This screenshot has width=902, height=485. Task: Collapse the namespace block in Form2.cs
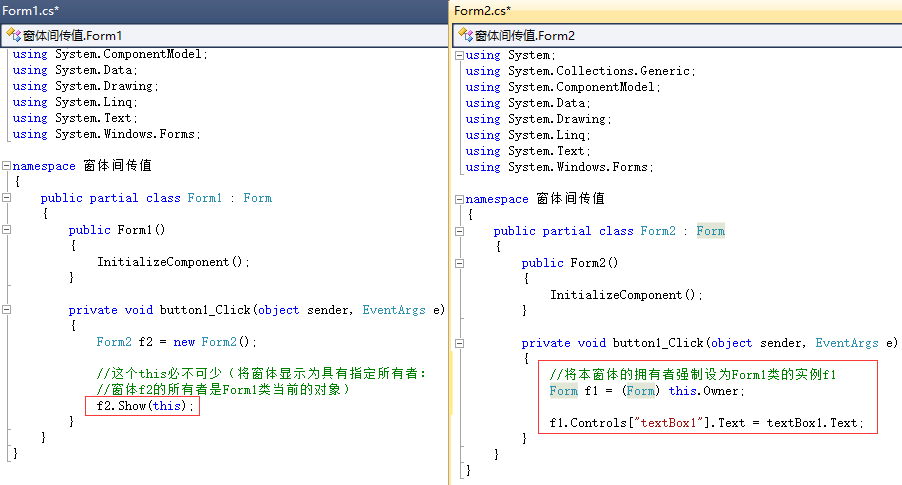[459, 199]
